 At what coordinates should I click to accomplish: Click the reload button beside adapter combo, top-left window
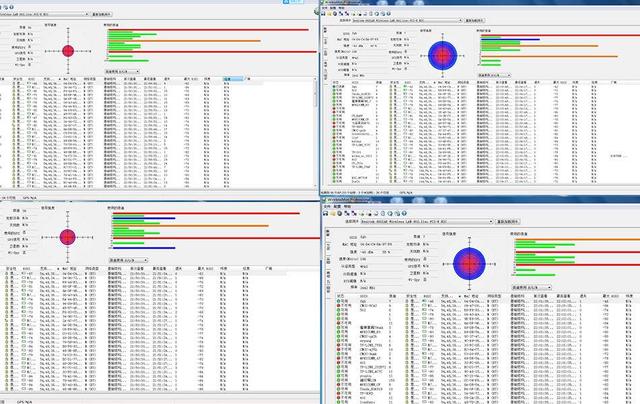101,14
